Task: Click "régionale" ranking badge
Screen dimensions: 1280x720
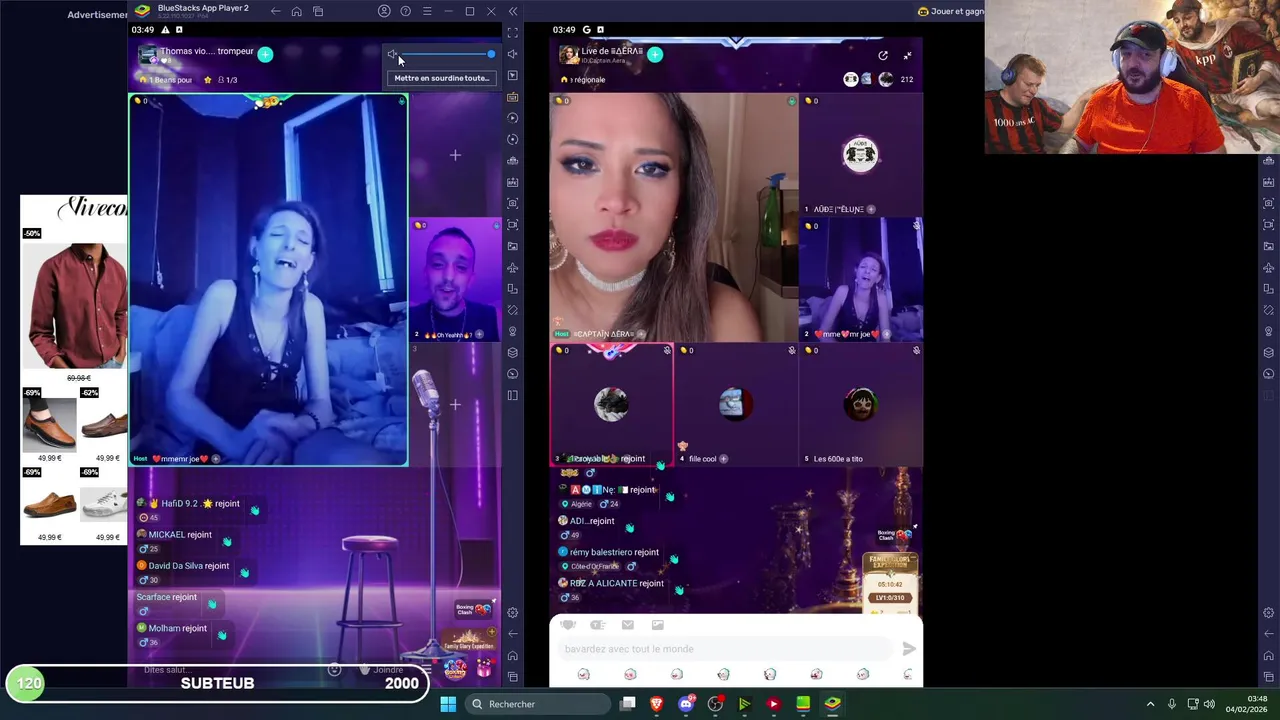Action: coord(585,80)
